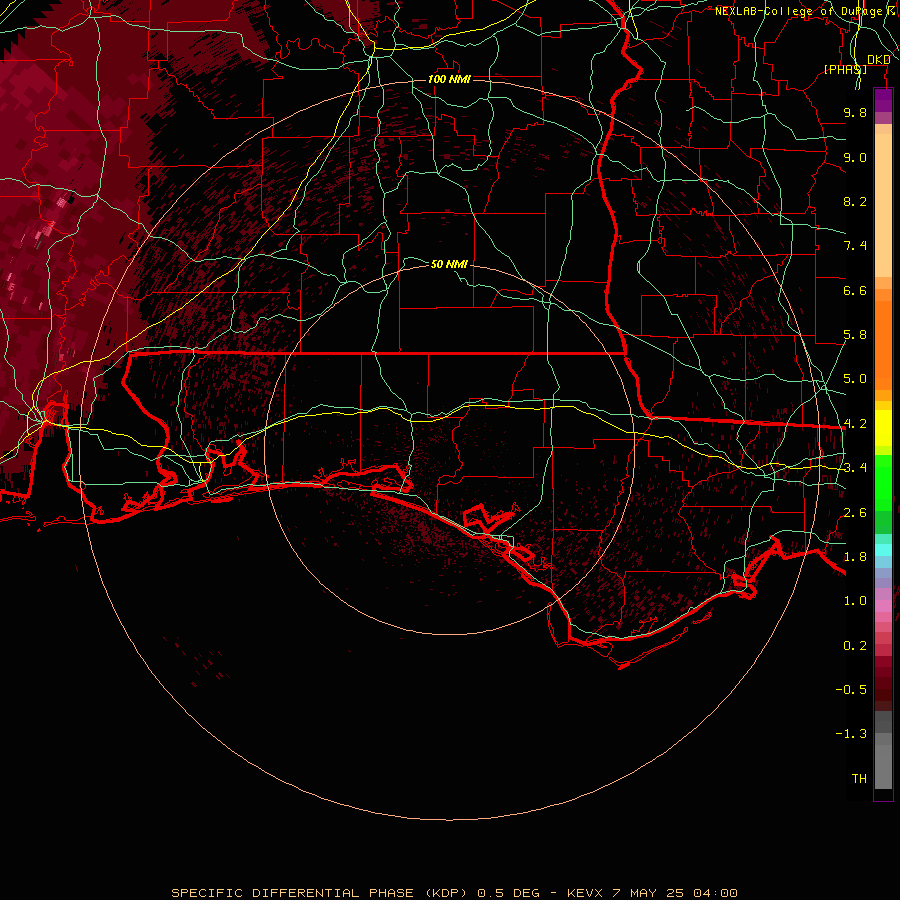Click the '[PHAS]' label near the legend
900x900 pixels.
[x=845, y=69]
